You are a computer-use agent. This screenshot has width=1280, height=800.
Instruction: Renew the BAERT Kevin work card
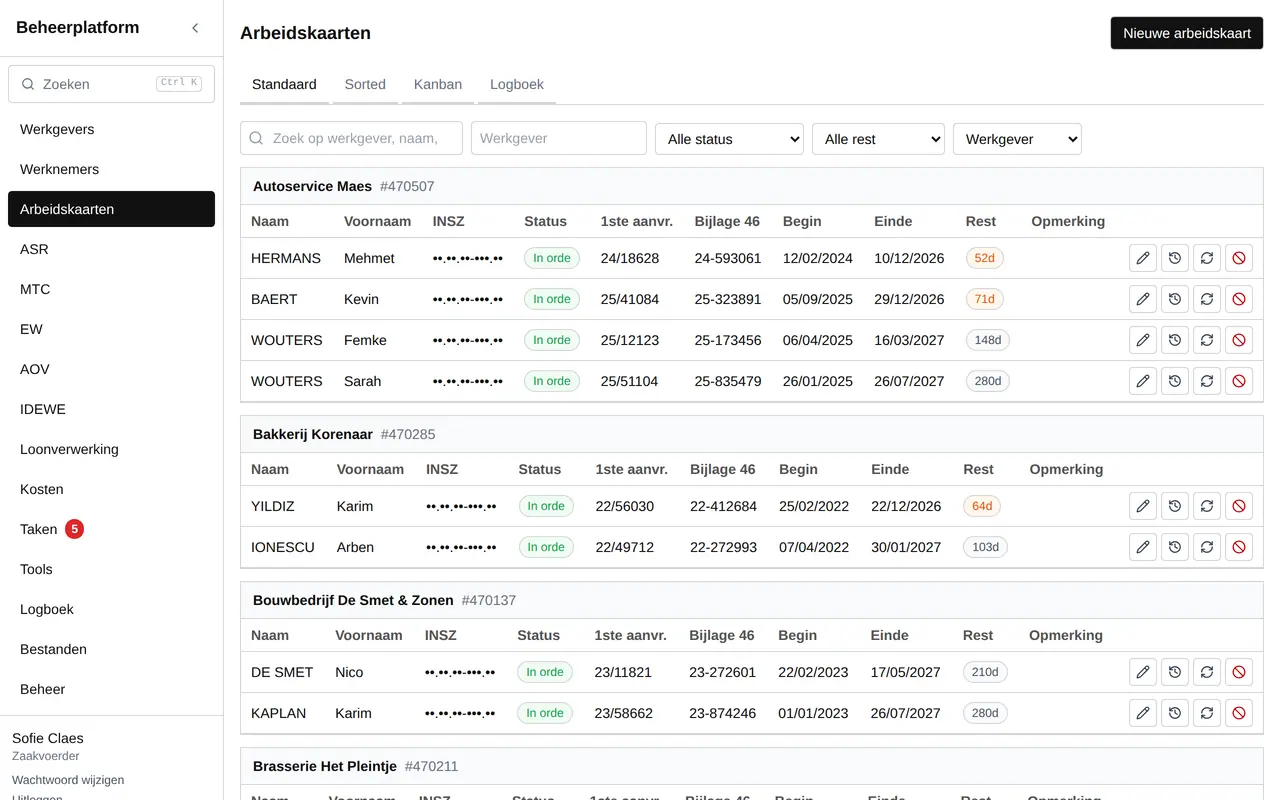tap(1207, 299)
